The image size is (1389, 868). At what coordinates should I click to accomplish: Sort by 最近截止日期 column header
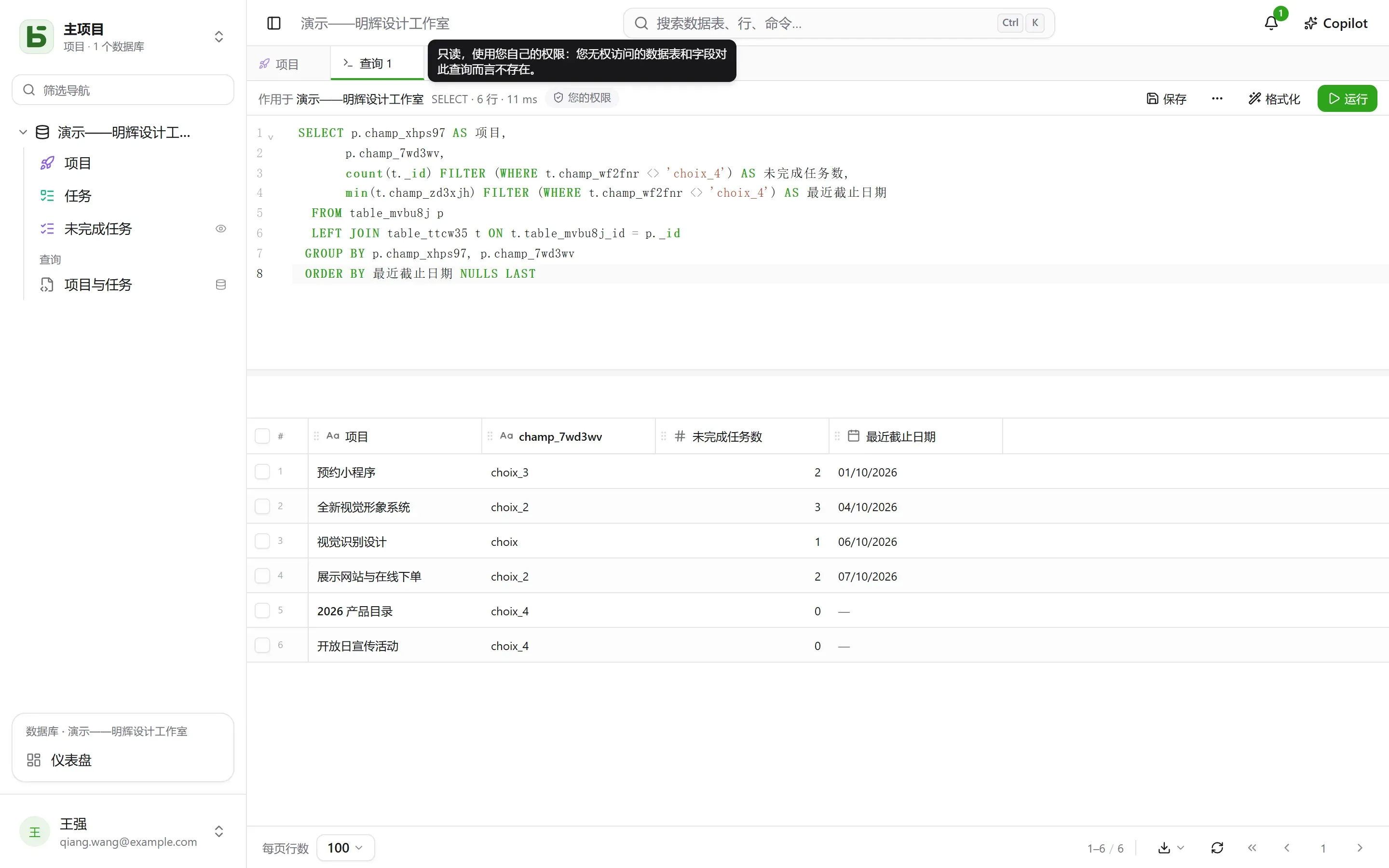pos(915,436)
